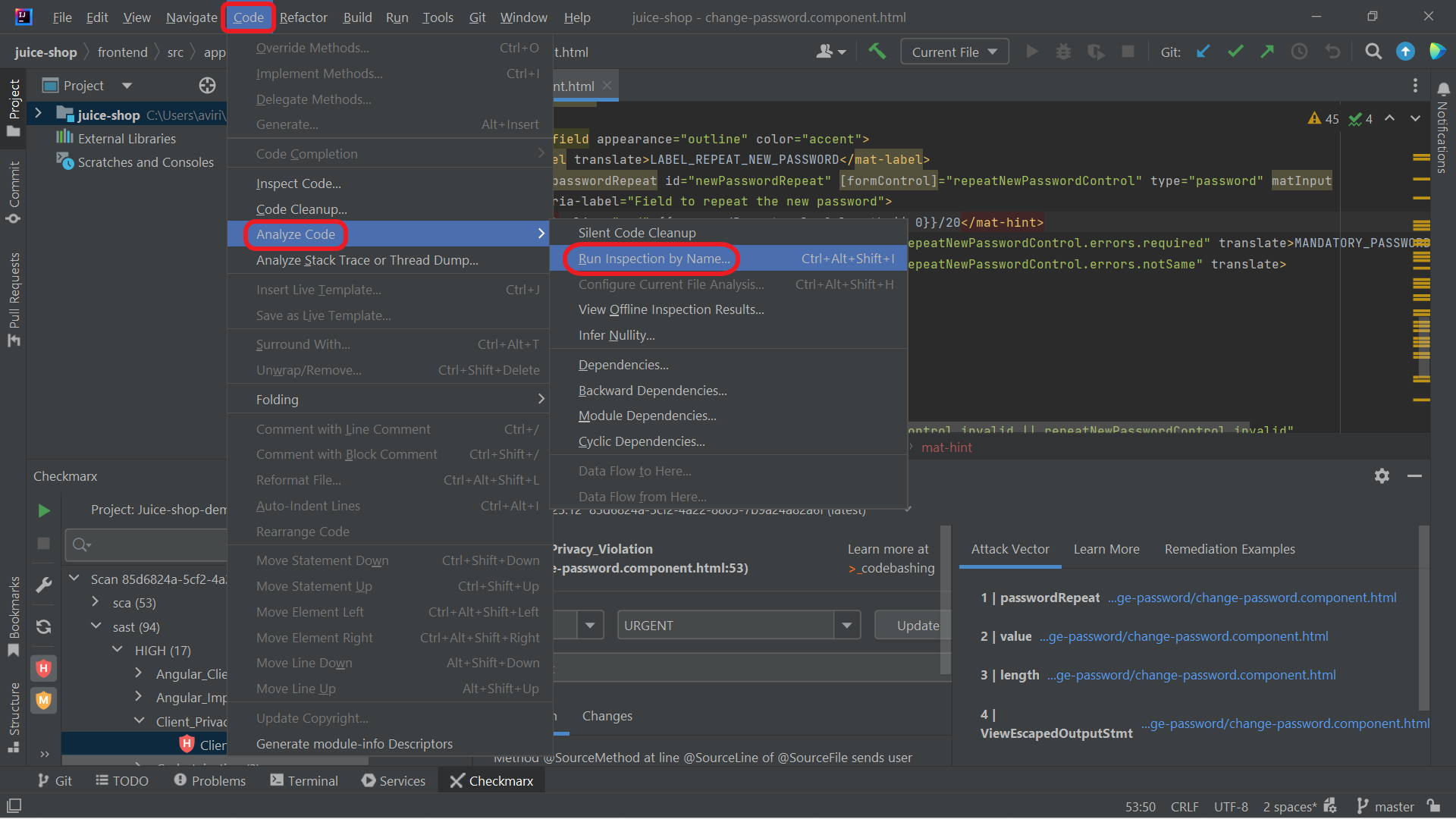Click the Debug bug icon in toolbar
The height and width of the screenshot is (819, 1456).
pyautogui.click(x=1064, y=52)
